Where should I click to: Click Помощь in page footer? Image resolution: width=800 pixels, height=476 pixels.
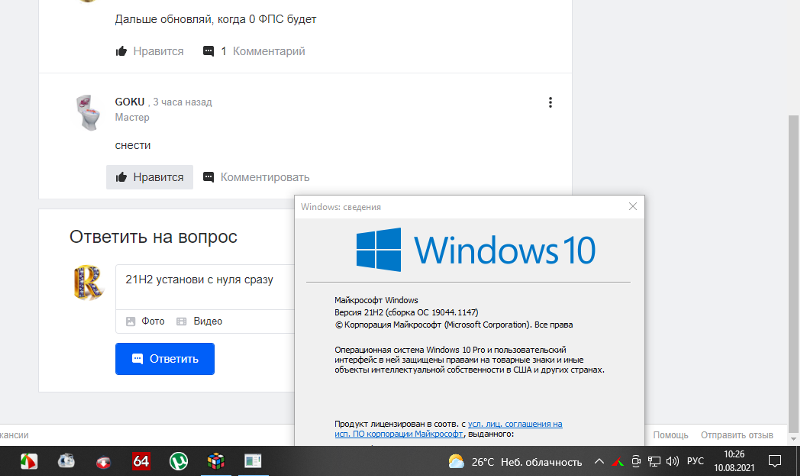[x=670, y=435]
